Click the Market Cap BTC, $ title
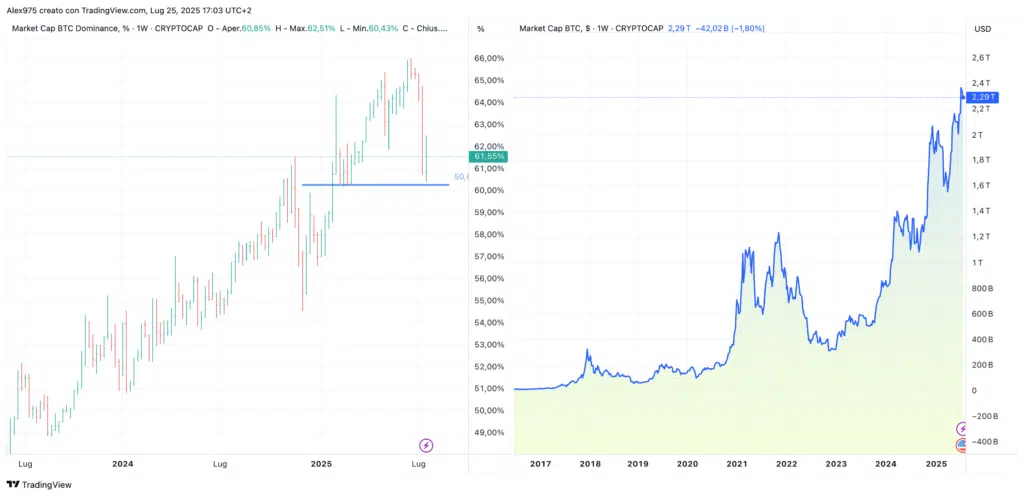The height and width of the screenshot is (496, 1024). click(556, 29)
